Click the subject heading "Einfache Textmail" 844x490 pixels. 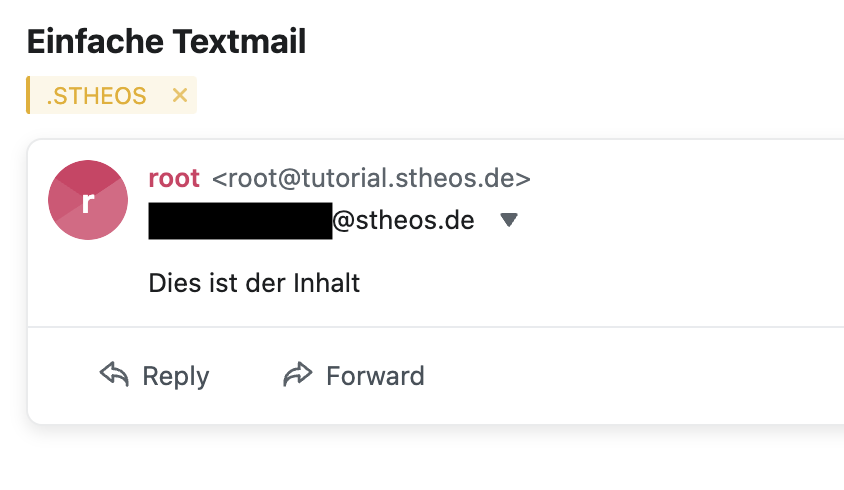click(x=166, y=42)
